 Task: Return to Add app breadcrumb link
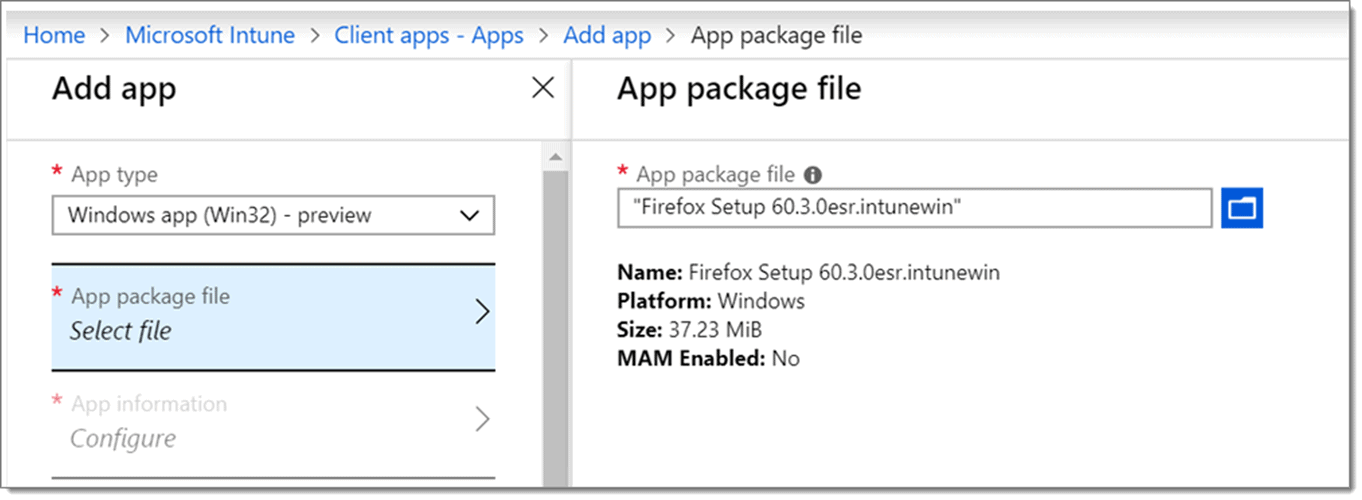607,36
